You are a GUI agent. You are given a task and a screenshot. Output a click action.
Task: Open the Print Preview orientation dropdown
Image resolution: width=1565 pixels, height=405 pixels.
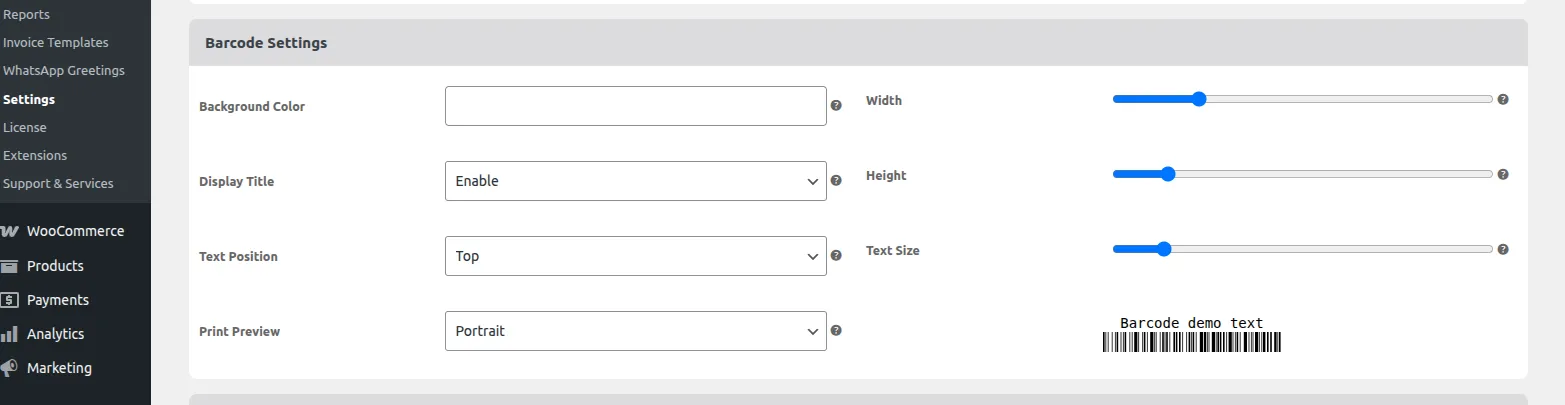(635, 331)
